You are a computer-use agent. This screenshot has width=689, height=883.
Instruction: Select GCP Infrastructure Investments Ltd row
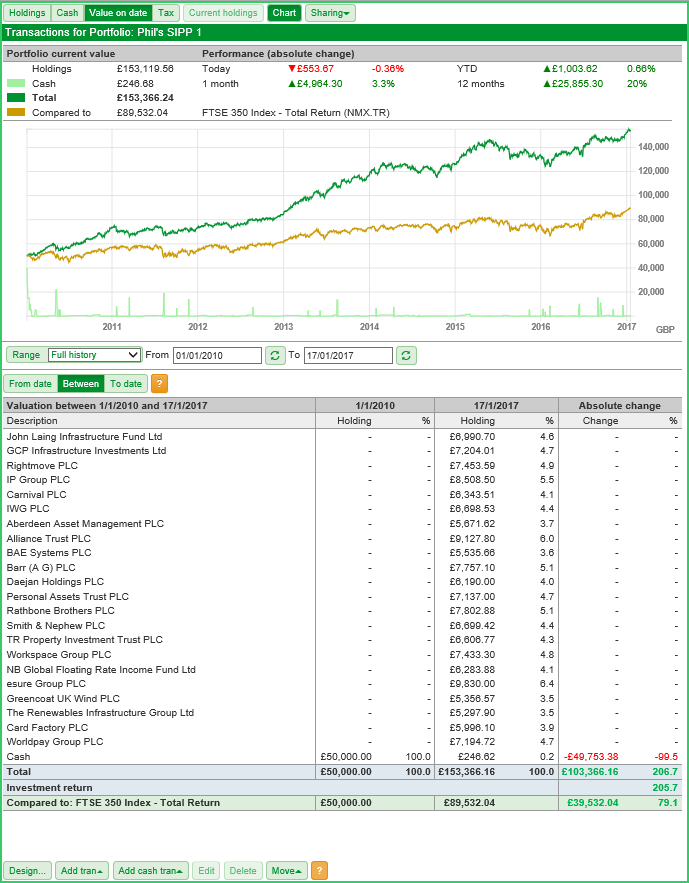[x=342, y=451]
